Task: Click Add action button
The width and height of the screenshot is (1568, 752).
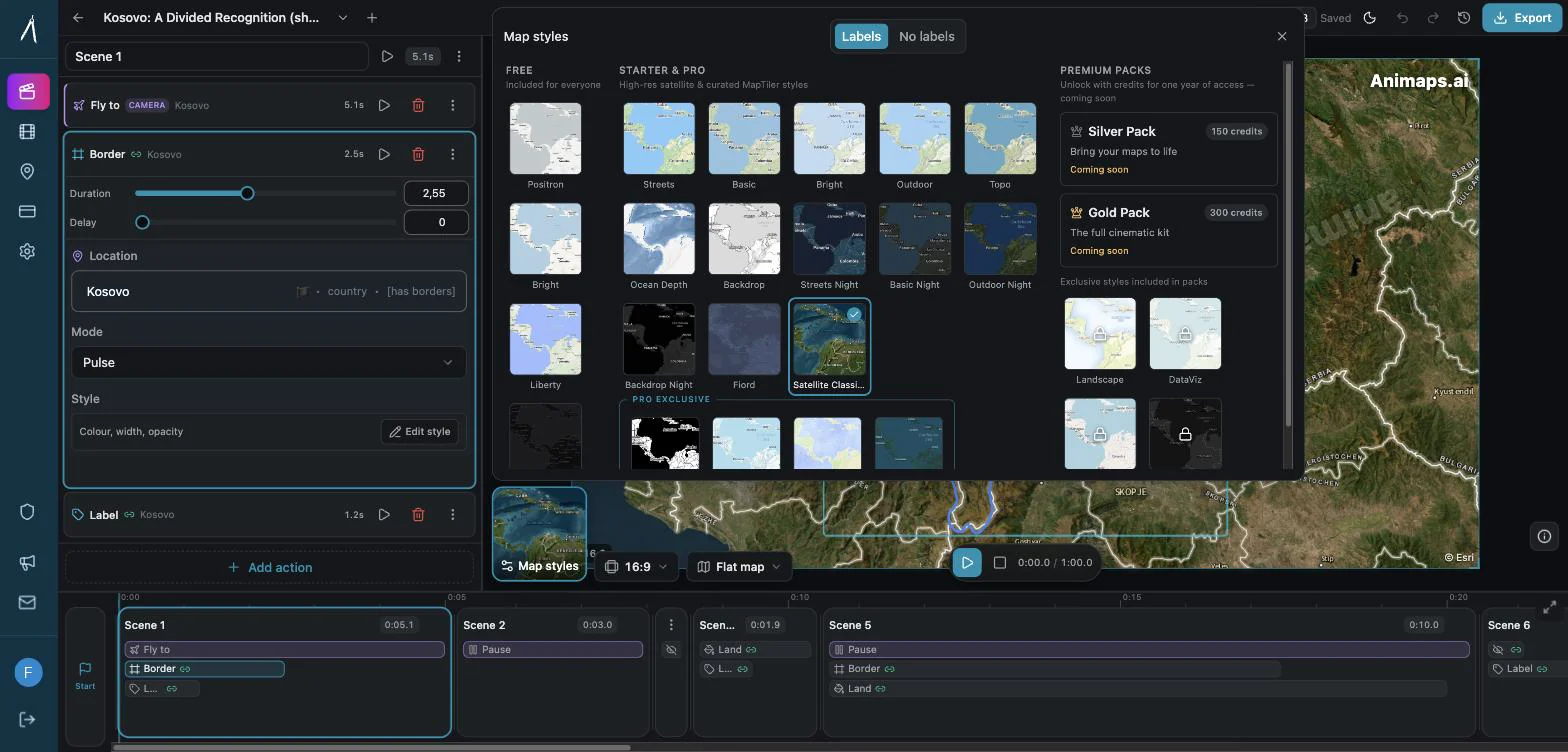Action: (x=269, y=567)
